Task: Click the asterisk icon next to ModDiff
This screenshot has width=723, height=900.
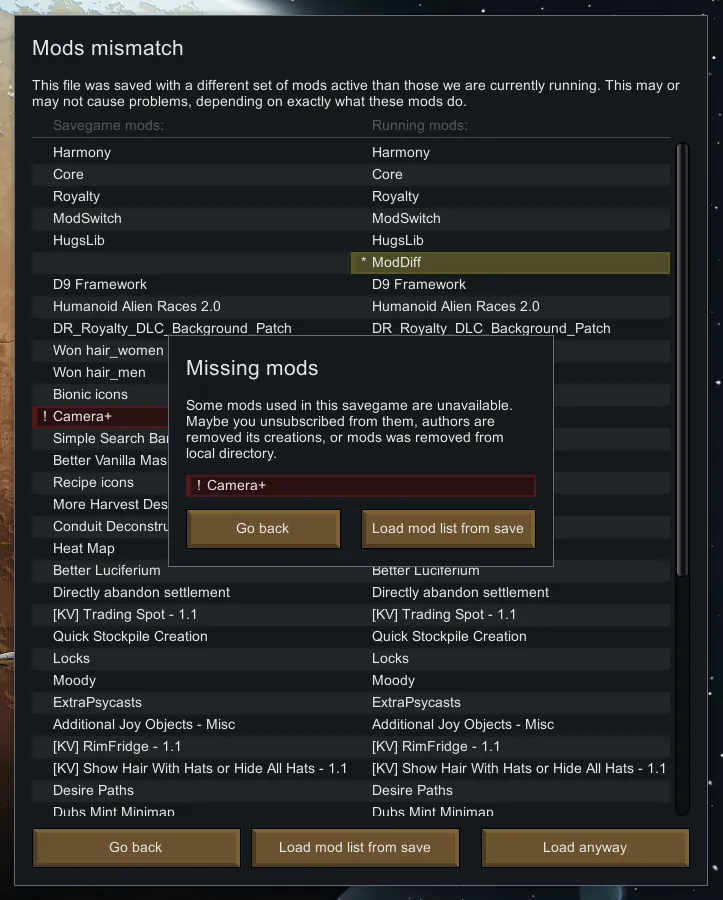Action: pos(363,262)
